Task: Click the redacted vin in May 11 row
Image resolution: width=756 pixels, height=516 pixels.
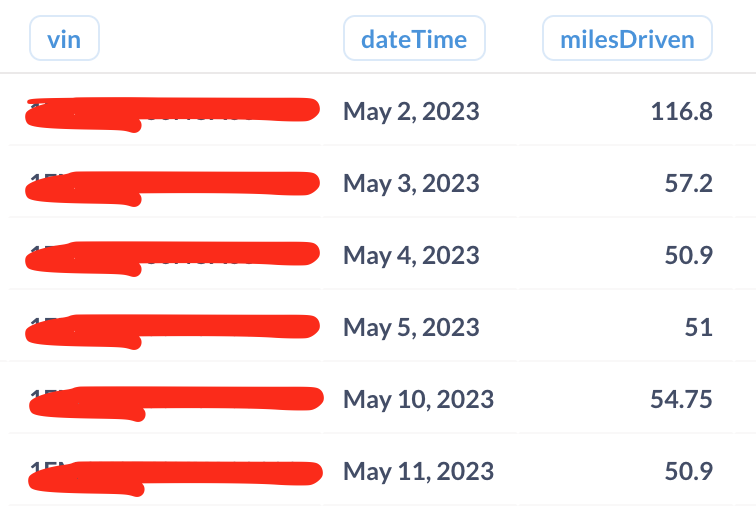Action: click(175, 477)
